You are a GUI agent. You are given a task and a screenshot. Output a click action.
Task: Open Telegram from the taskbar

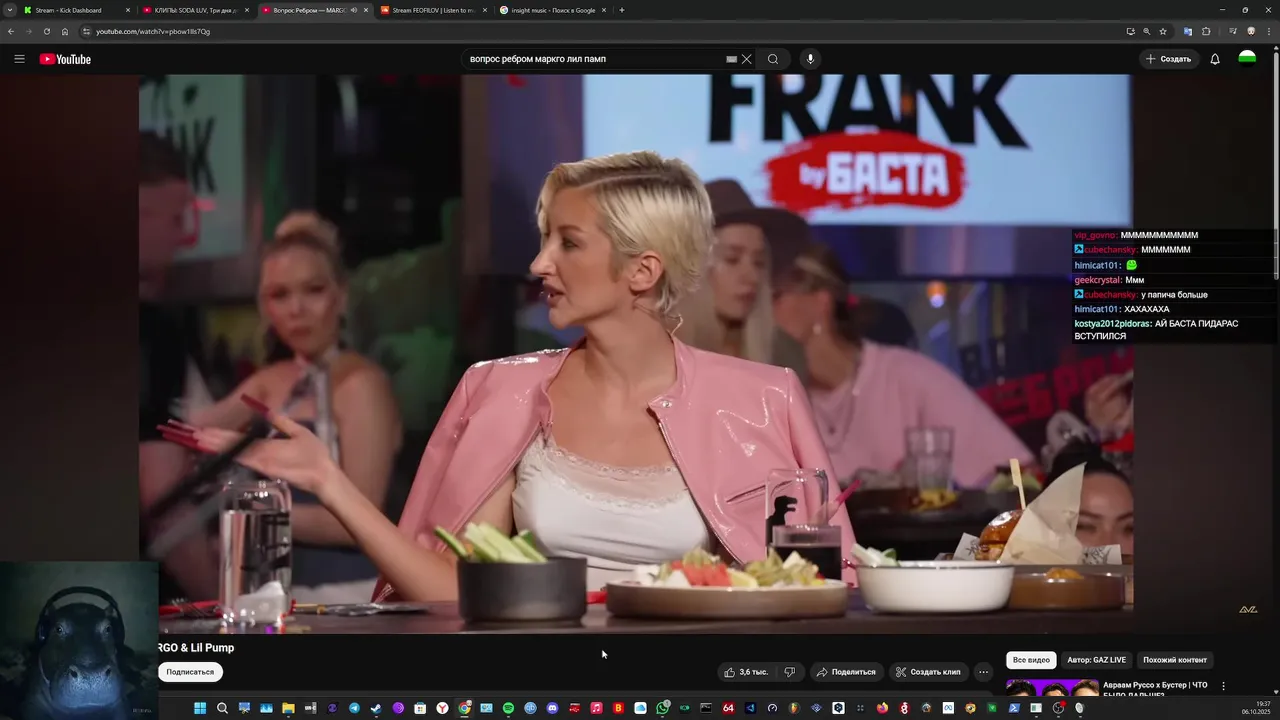click(354, 708)
